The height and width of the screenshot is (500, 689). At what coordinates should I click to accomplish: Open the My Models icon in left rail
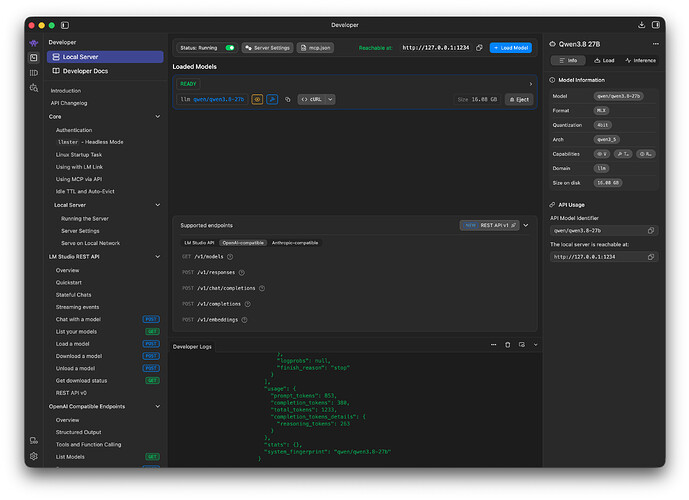(34, 73)
